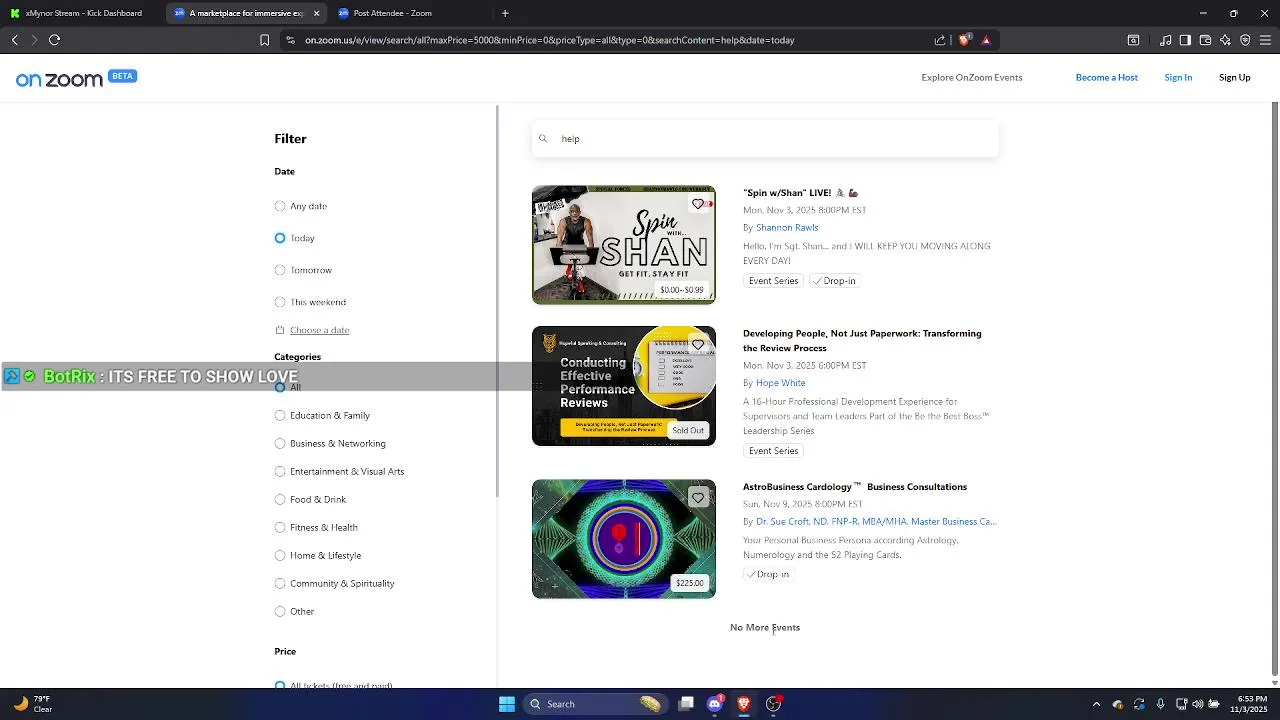Bookmark this page using bookmark icon

click(264, 40)
